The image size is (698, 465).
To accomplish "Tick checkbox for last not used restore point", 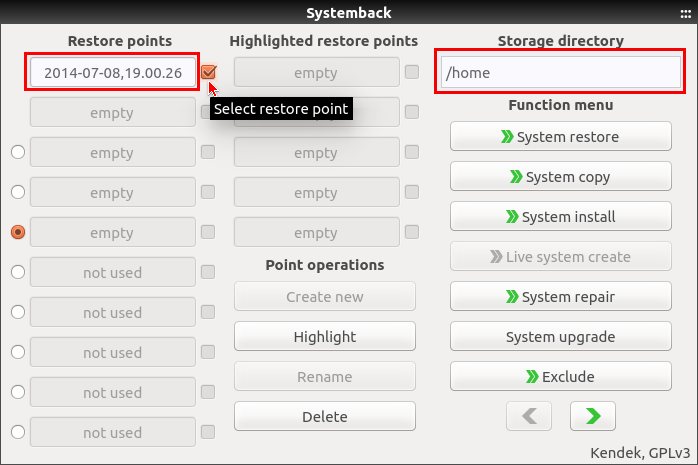I will click(x=208, y=432).
